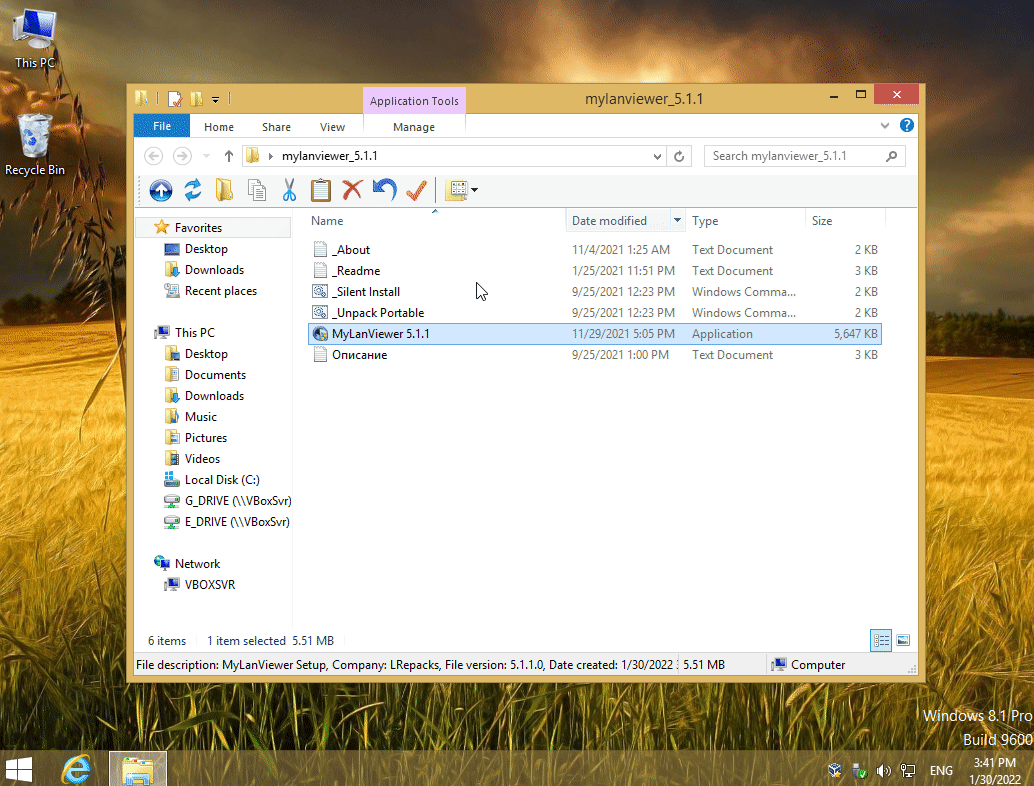
Task: Launch Internet Explorer from taskbar
Action: click(x=76, y=770)
